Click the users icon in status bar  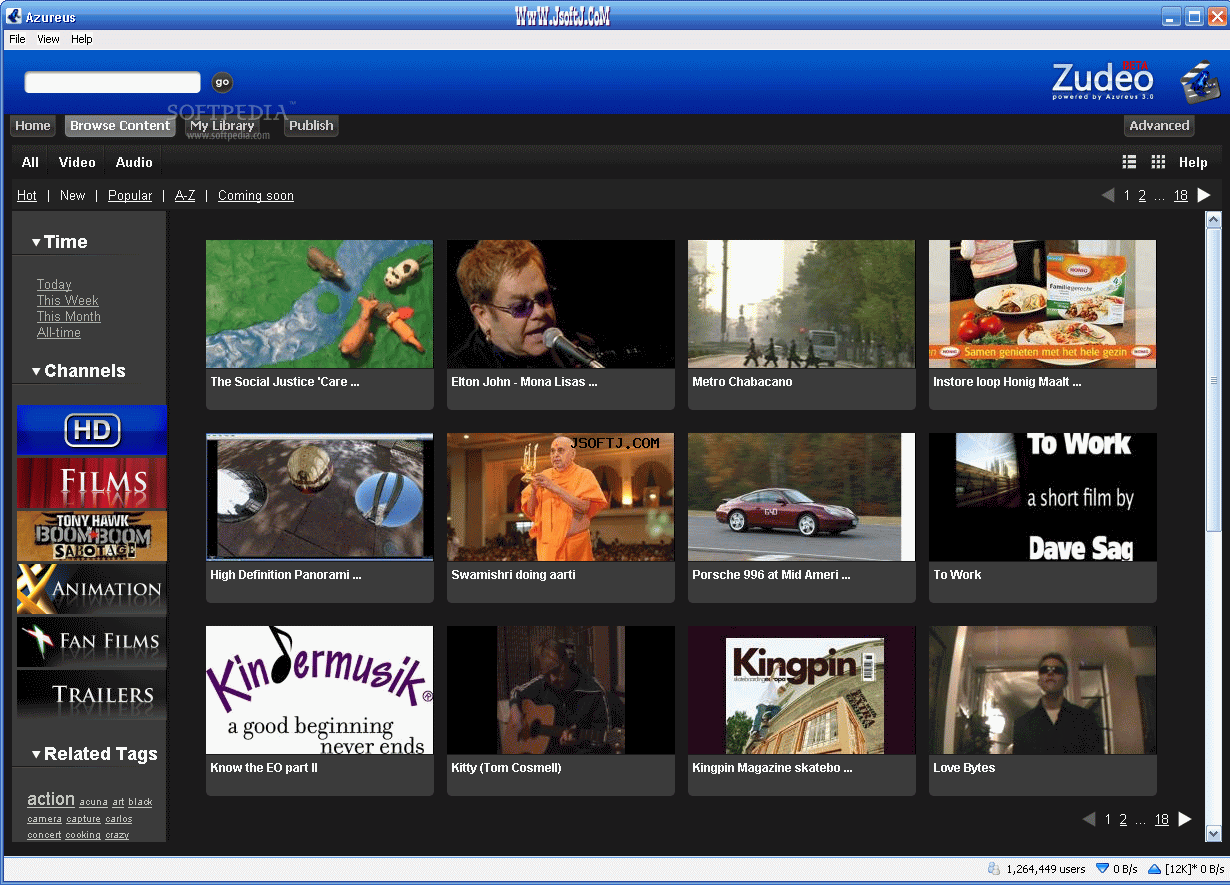tap(994, 869)
